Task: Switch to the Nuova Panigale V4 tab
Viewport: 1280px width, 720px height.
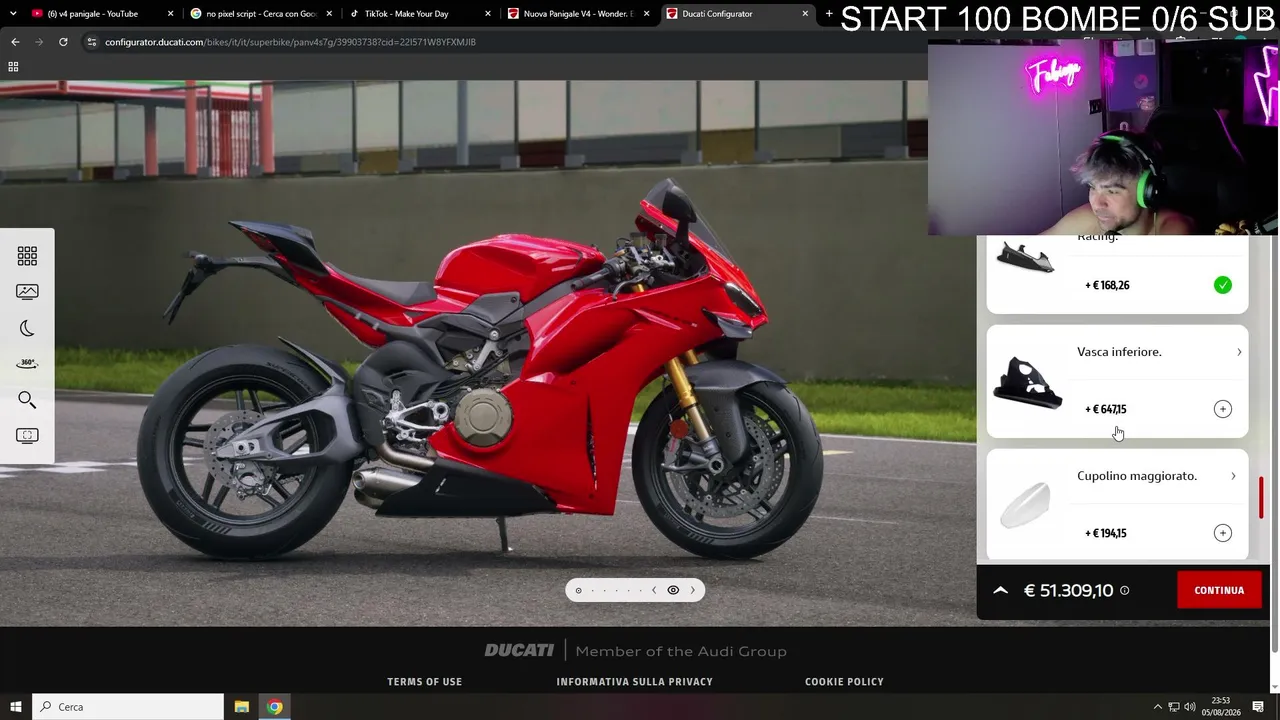Action: pos(578,14)
